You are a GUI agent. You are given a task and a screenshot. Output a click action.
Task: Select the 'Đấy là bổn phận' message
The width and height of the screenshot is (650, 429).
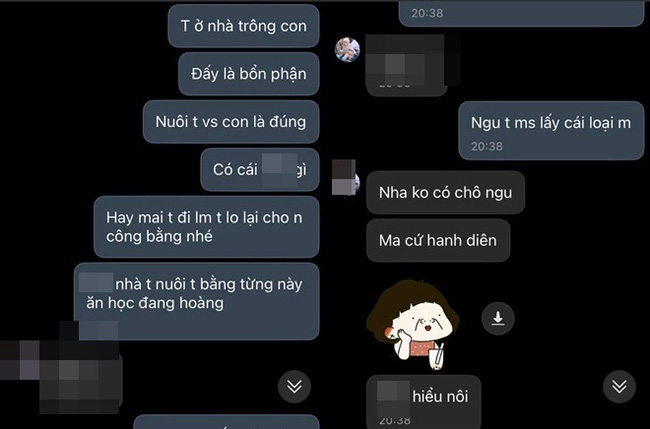(x=249, y=74)
